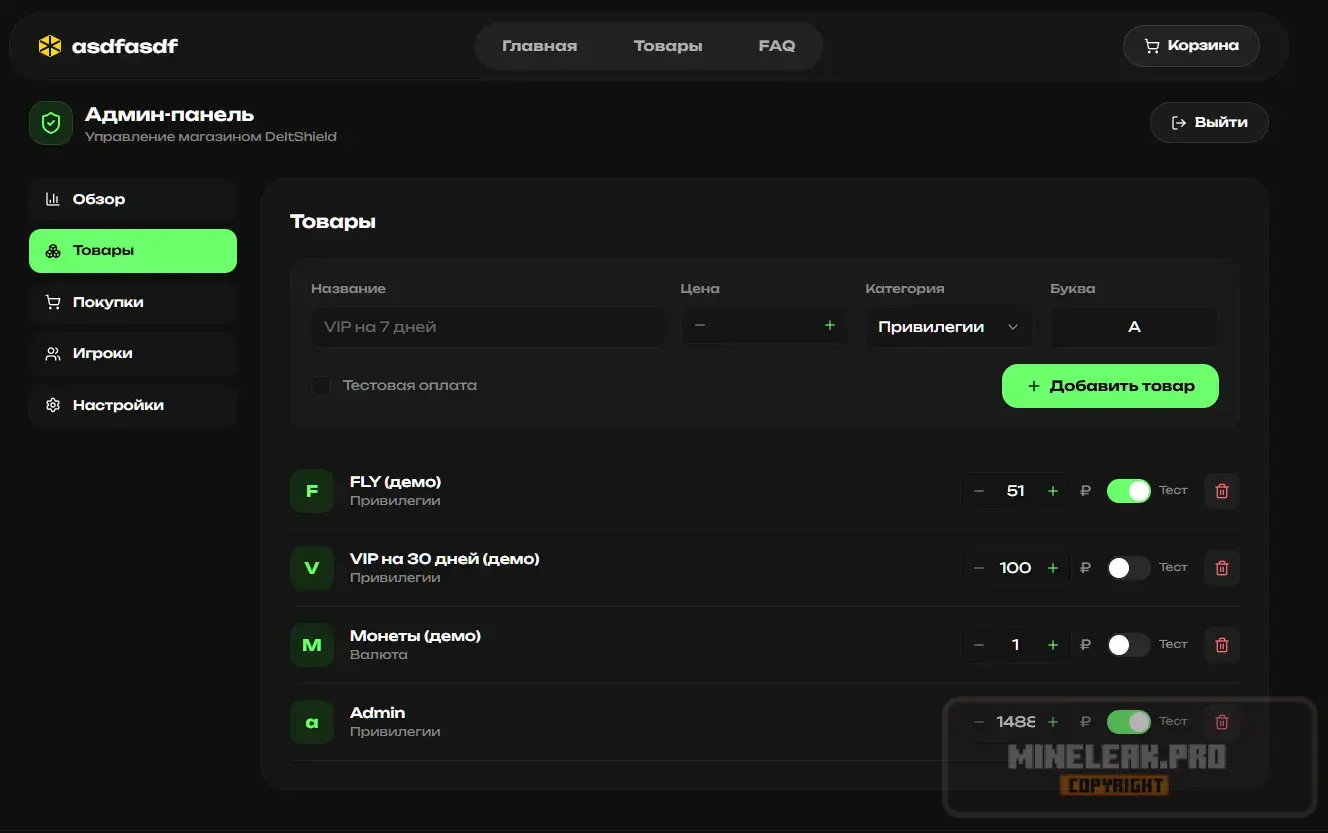The height and width of the screenshot is (833, 1328).
Task: Delete the FLY (демо) product
Action: [x=1221, y=491]
